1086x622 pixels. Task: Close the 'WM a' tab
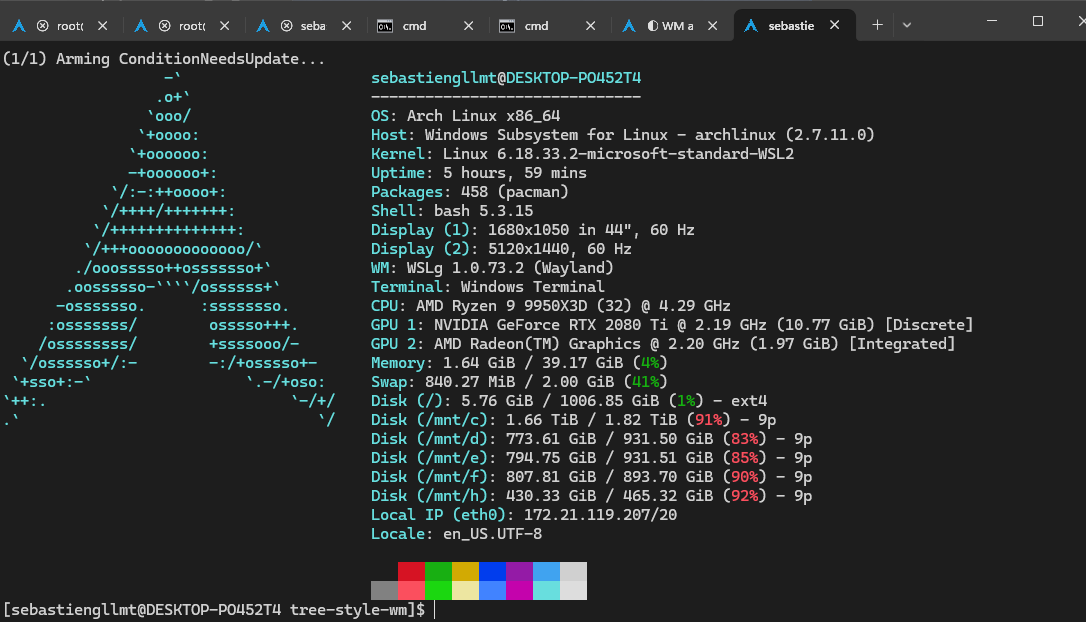pos(712,26)
